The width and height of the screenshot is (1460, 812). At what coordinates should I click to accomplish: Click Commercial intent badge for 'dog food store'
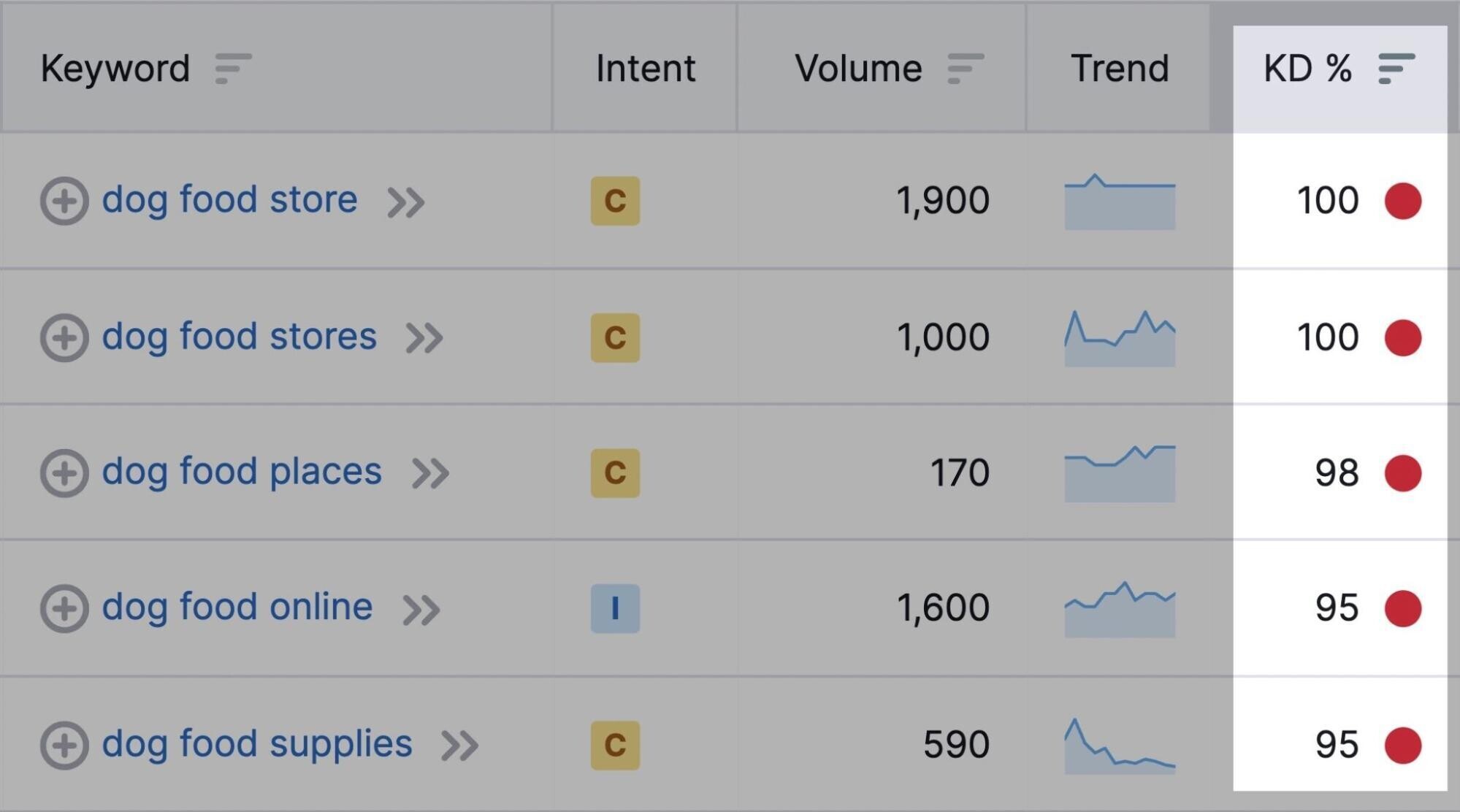point(615,201)
